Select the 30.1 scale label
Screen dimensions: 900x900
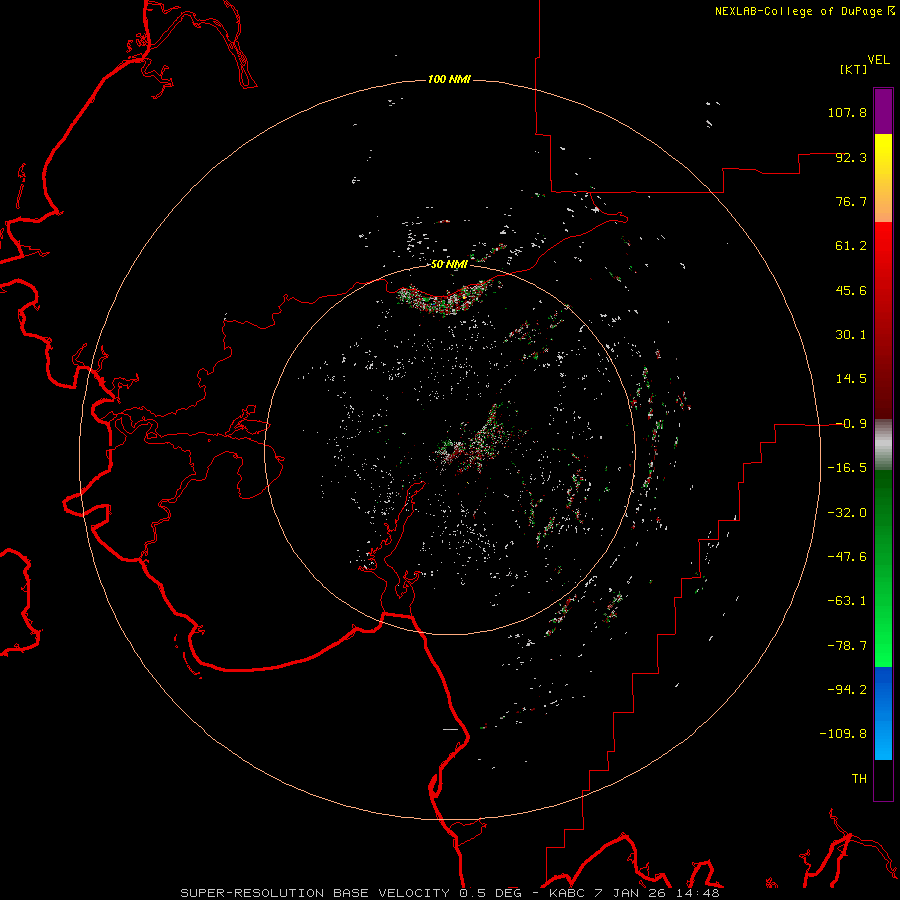point(851,335)
